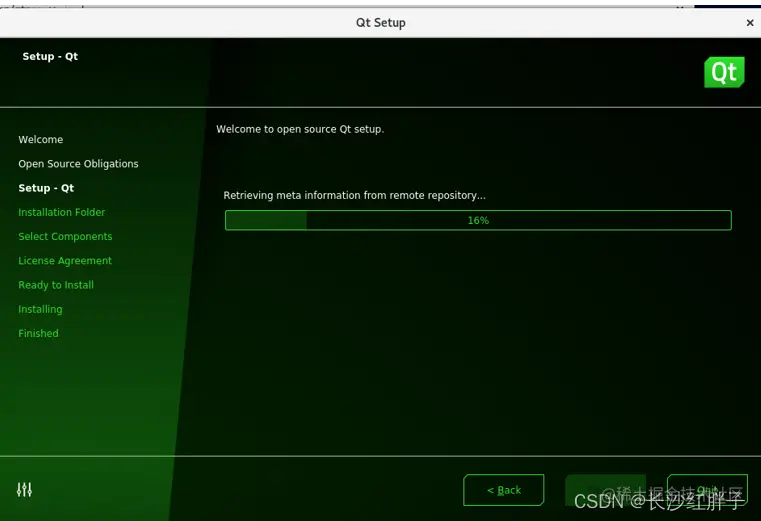Select the Ready to Install step
The width and height of the screenshot is (761, 521).
point(56,285)
